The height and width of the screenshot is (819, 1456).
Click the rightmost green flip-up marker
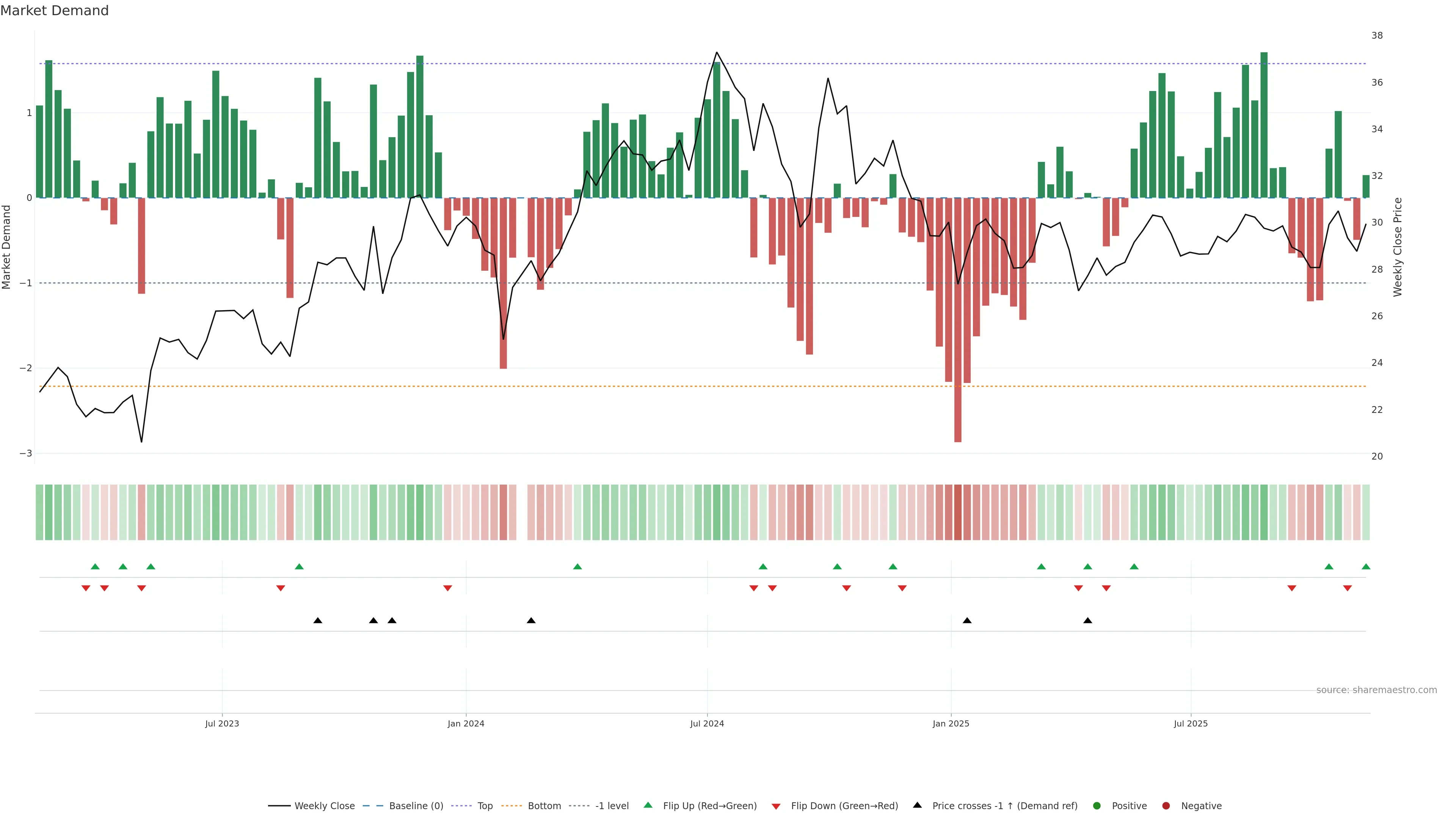[x=1365, y=566]
